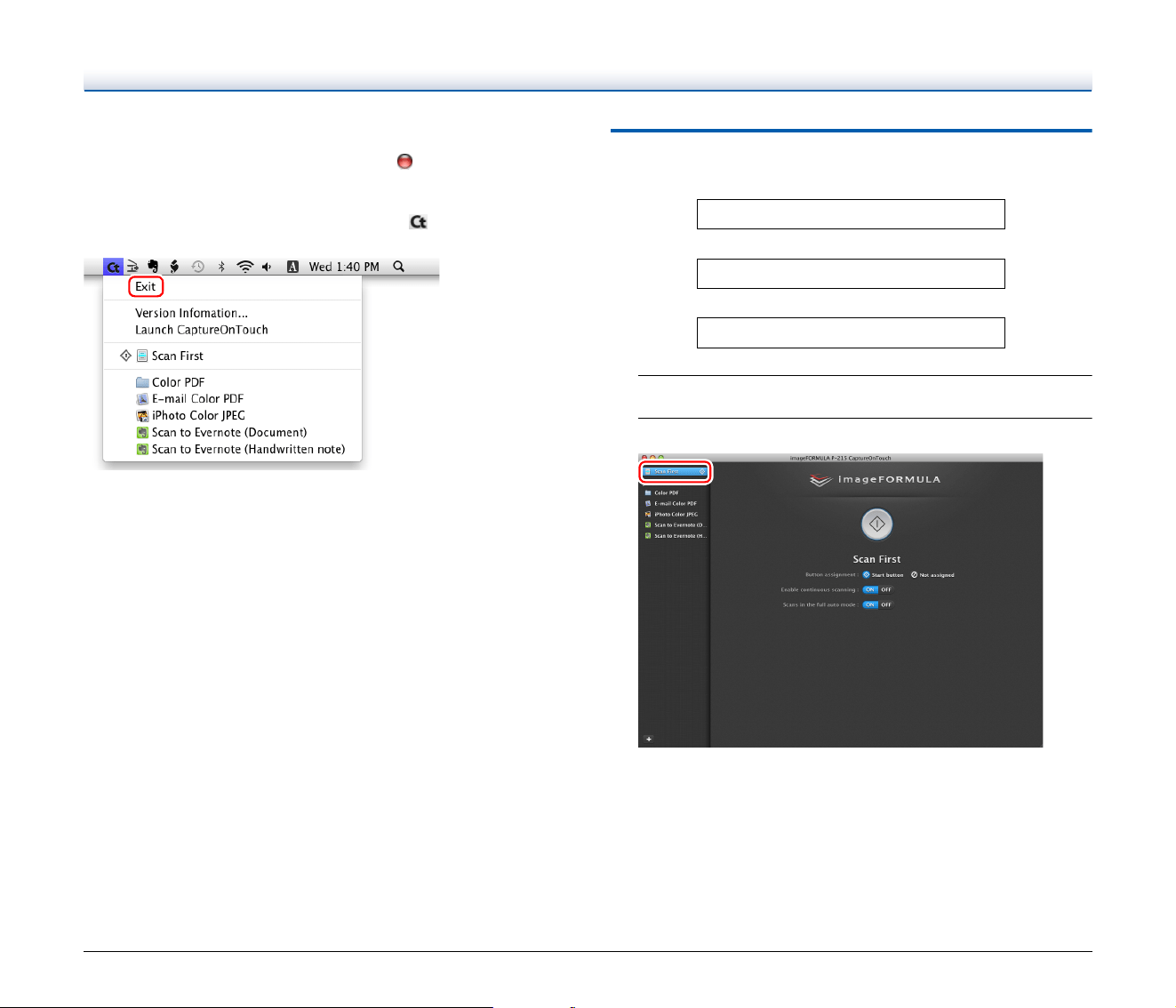Click the imageFORMULA P-215 CaptureOnTouch window title

click(x=840, y=458)
